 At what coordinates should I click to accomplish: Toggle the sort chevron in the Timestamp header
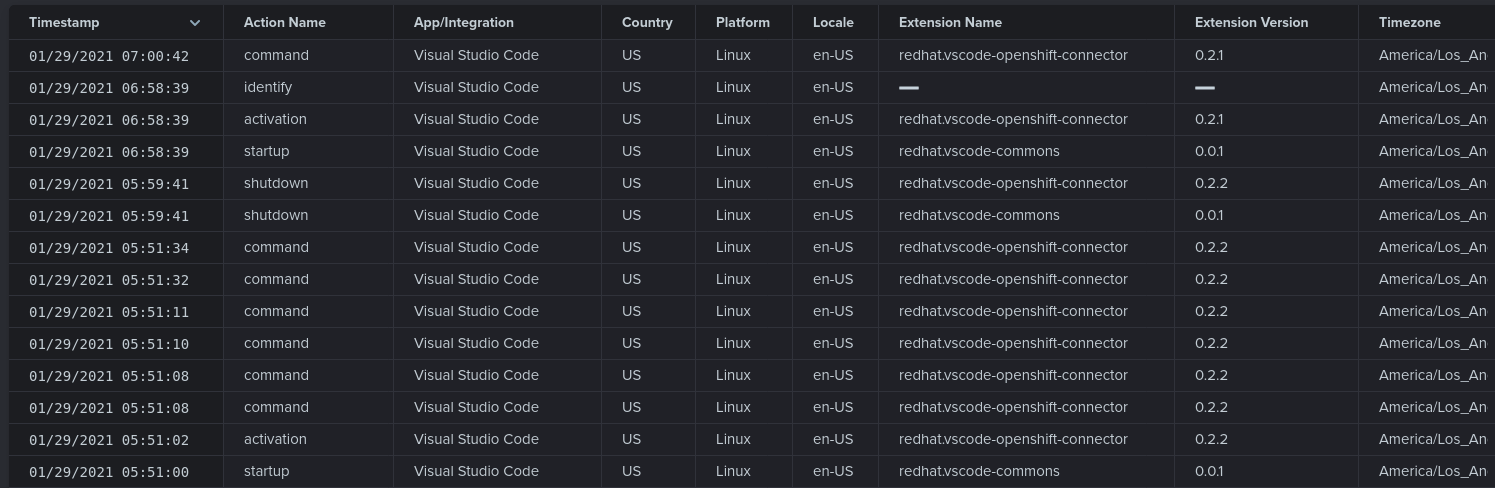[195, 22]
